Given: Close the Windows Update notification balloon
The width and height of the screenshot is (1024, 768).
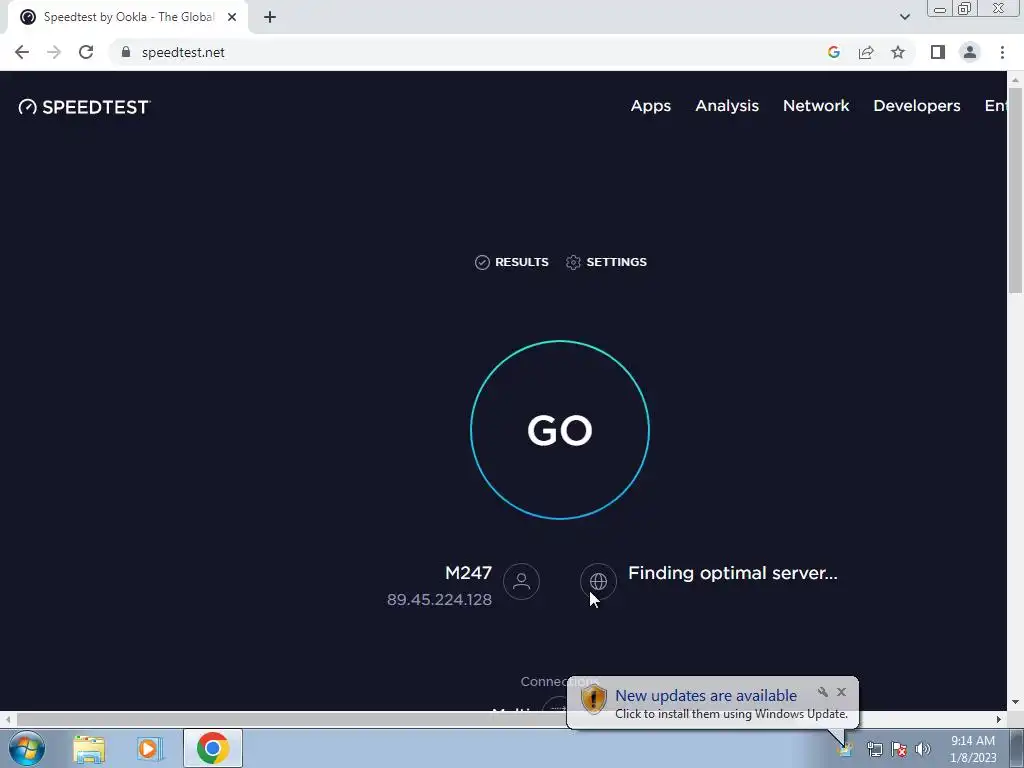Looking at the screenshot, I should [x=841, y=692].
